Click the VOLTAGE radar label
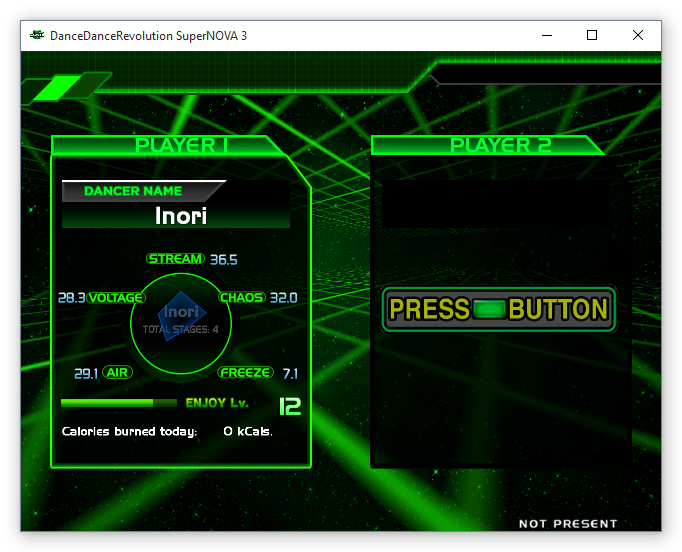 116,298
